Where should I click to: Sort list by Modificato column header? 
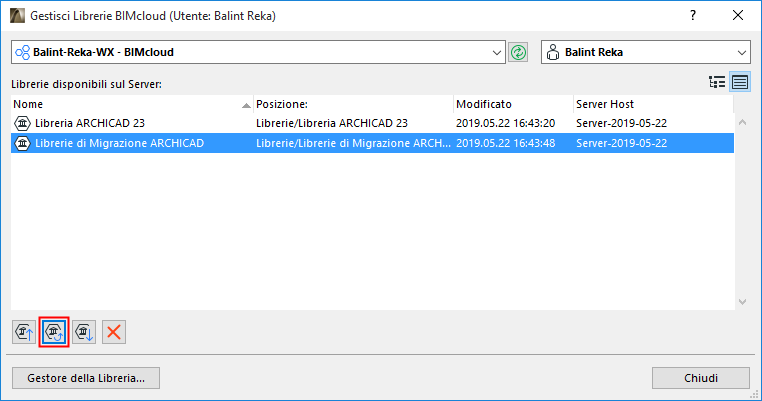(513, 104)
